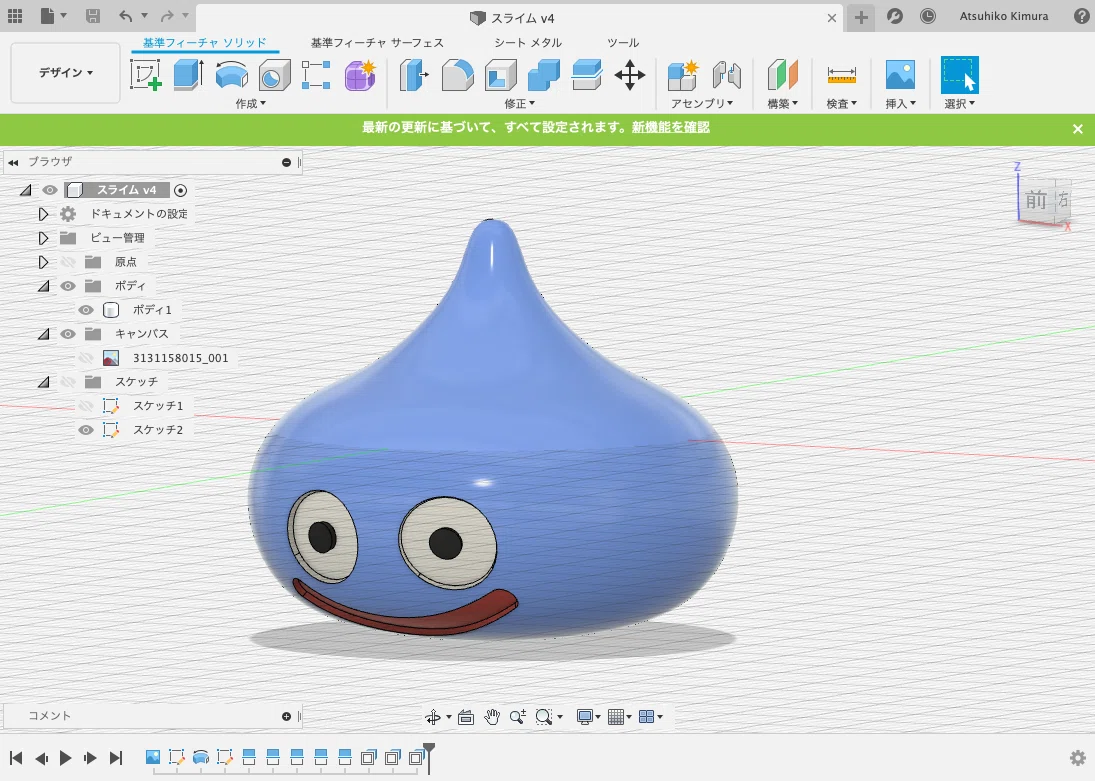Viewport: 1095px width, 781px height.
Task: Dismiss the green update banner
Action: pos(1078,129)
